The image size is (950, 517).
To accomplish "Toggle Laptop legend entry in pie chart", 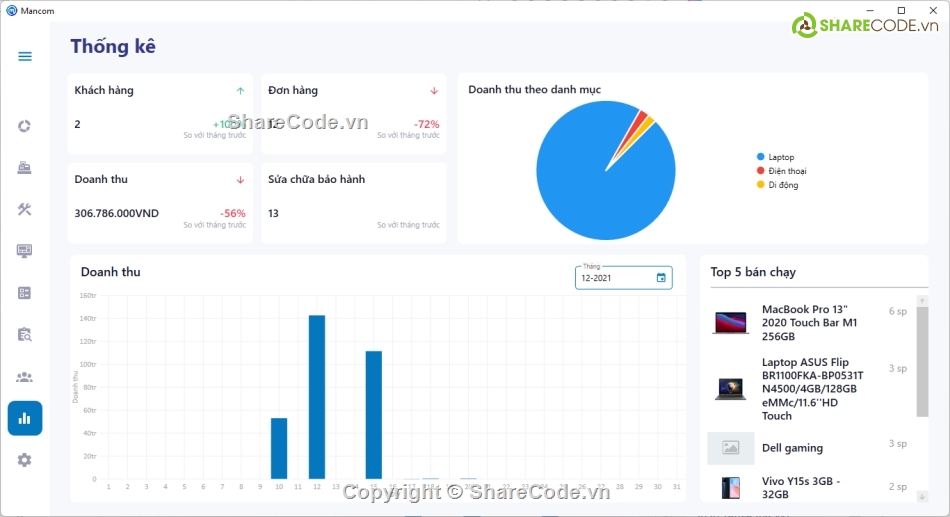I will (x=780, y=157).
